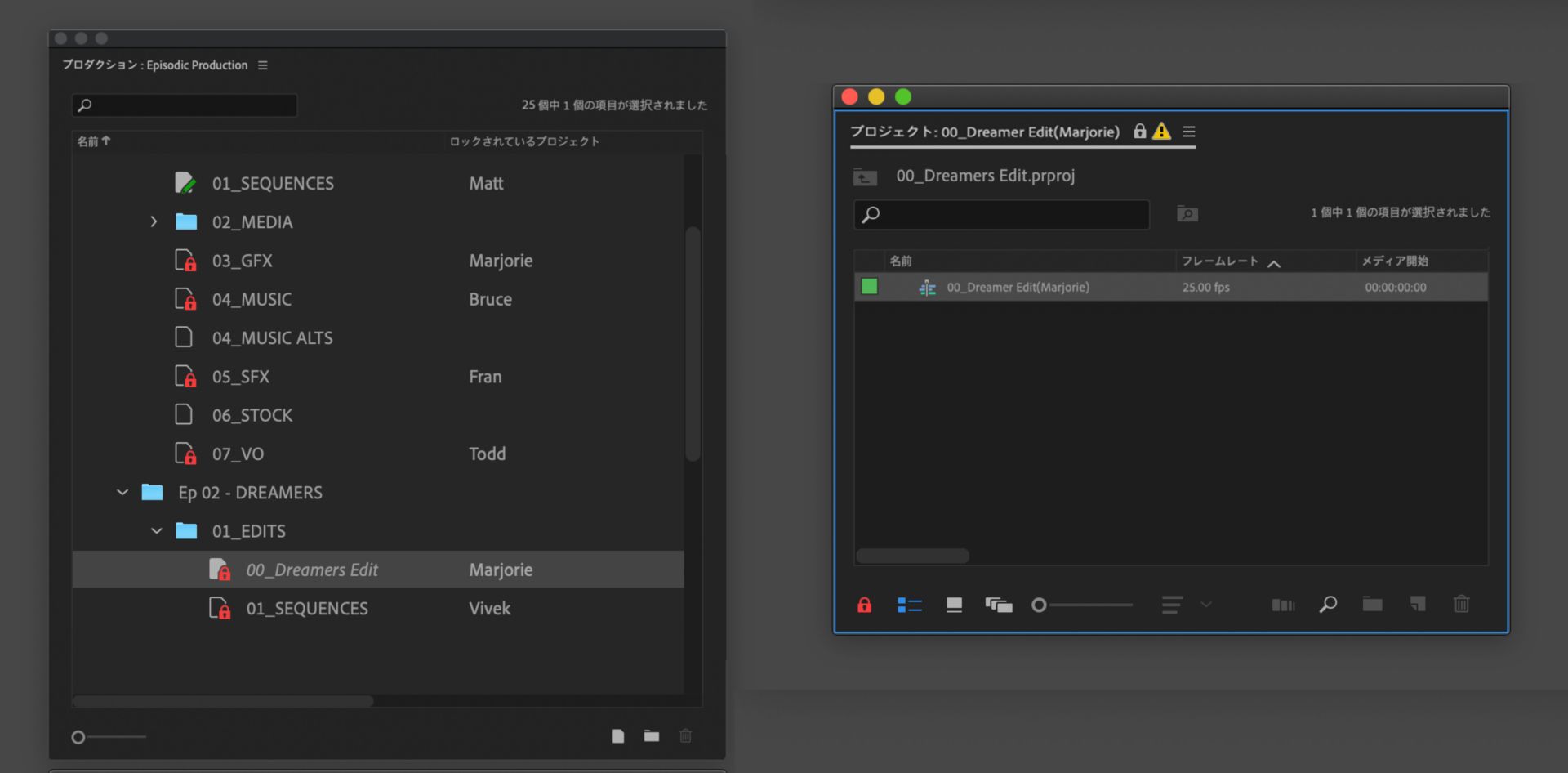The image size is (1568, 773).
Task: Click the Production panel horizontal scrollbar
Action: click(223, 701)
